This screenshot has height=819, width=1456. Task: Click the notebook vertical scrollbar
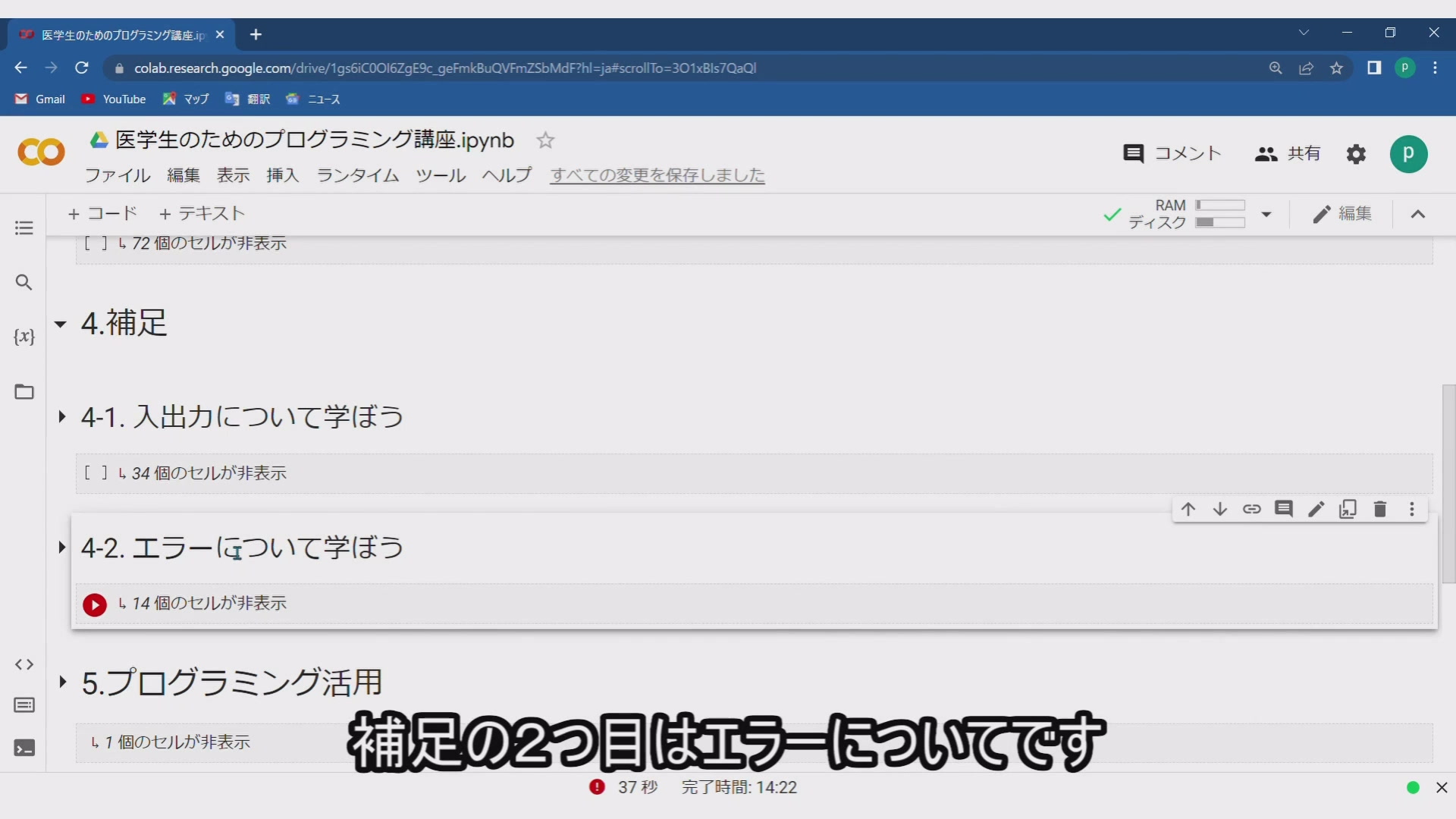click(x=1448, y=484)
